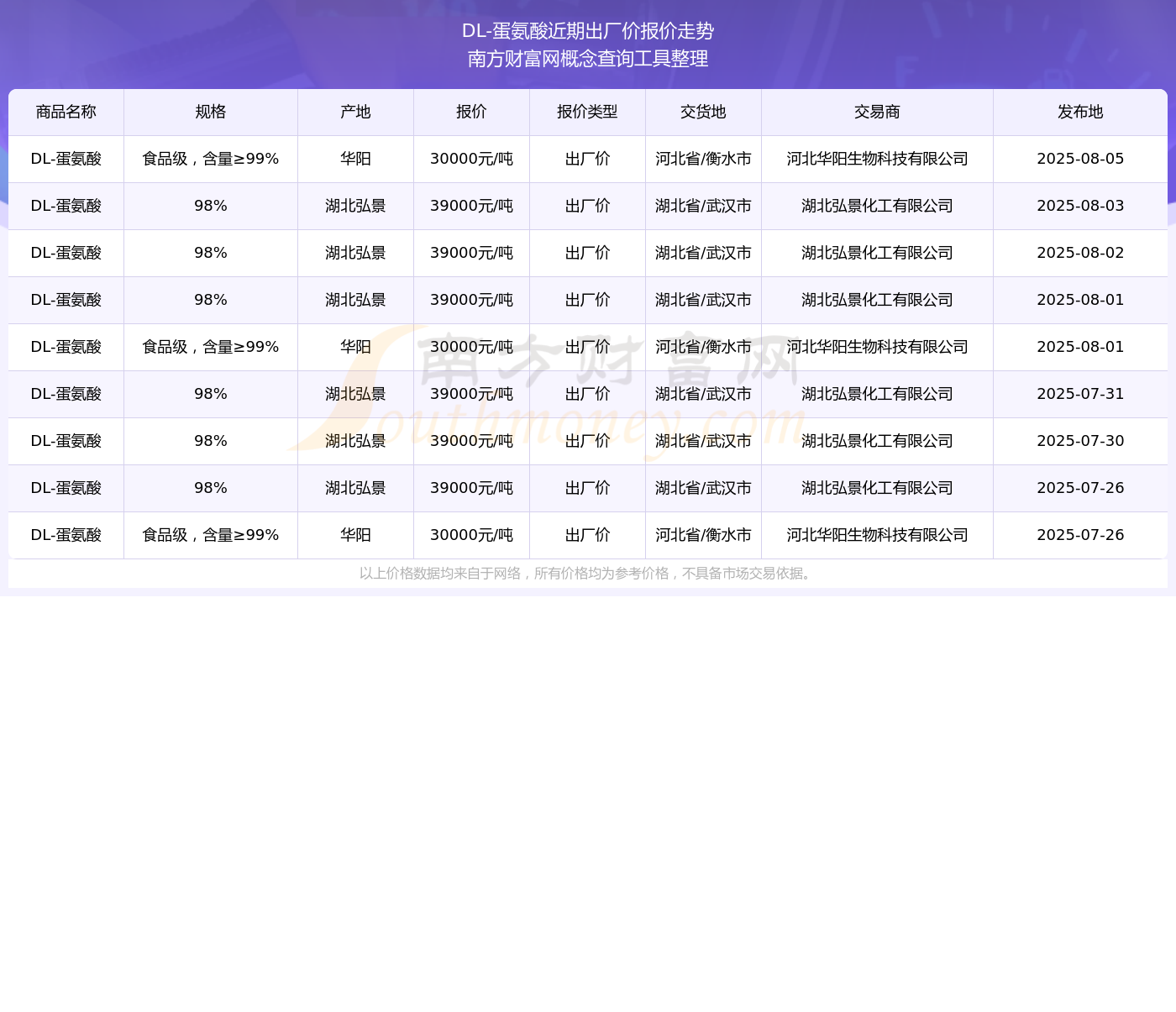Click DL-蛋氨酸 in the 2025-08-05 row

66,159
